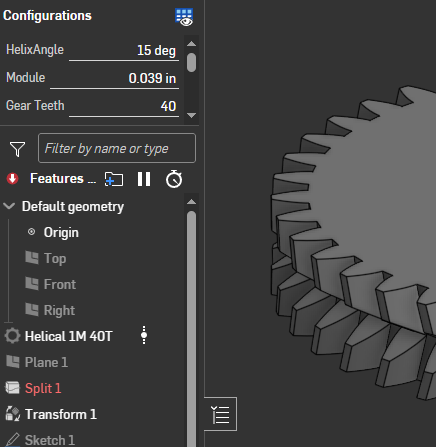
Task: Open the configuration table visibility icon
Action: (x=184, y=17)
